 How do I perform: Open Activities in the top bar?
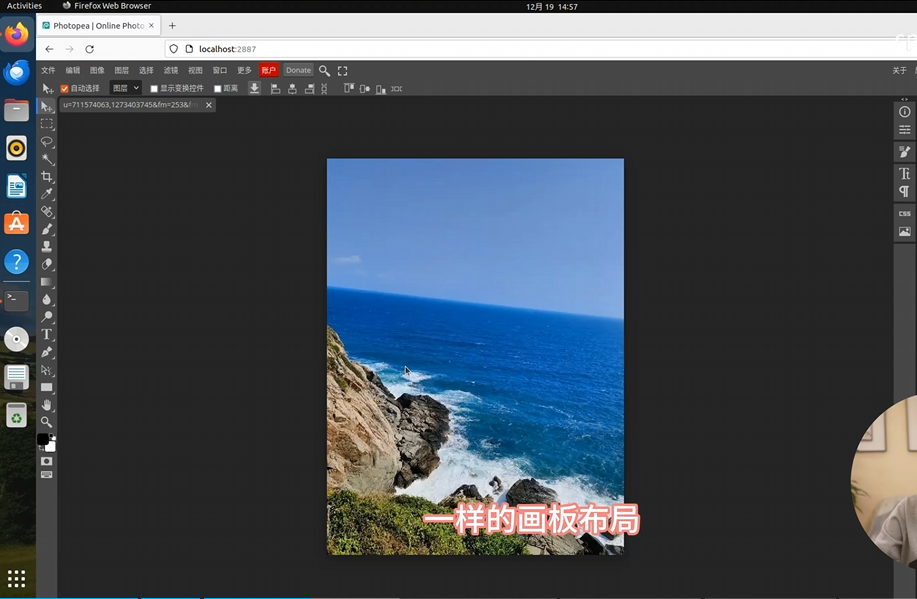tap(24, 6)
